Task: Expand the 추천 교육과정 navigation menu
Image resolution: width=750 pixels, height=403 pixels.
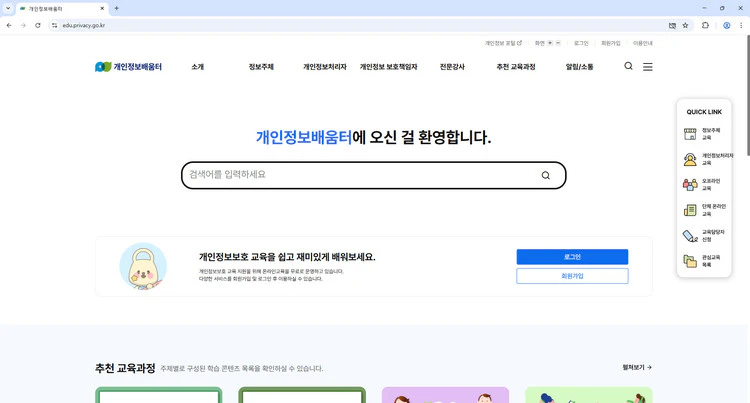Action: pyautogui.click(x=516, y=67)
